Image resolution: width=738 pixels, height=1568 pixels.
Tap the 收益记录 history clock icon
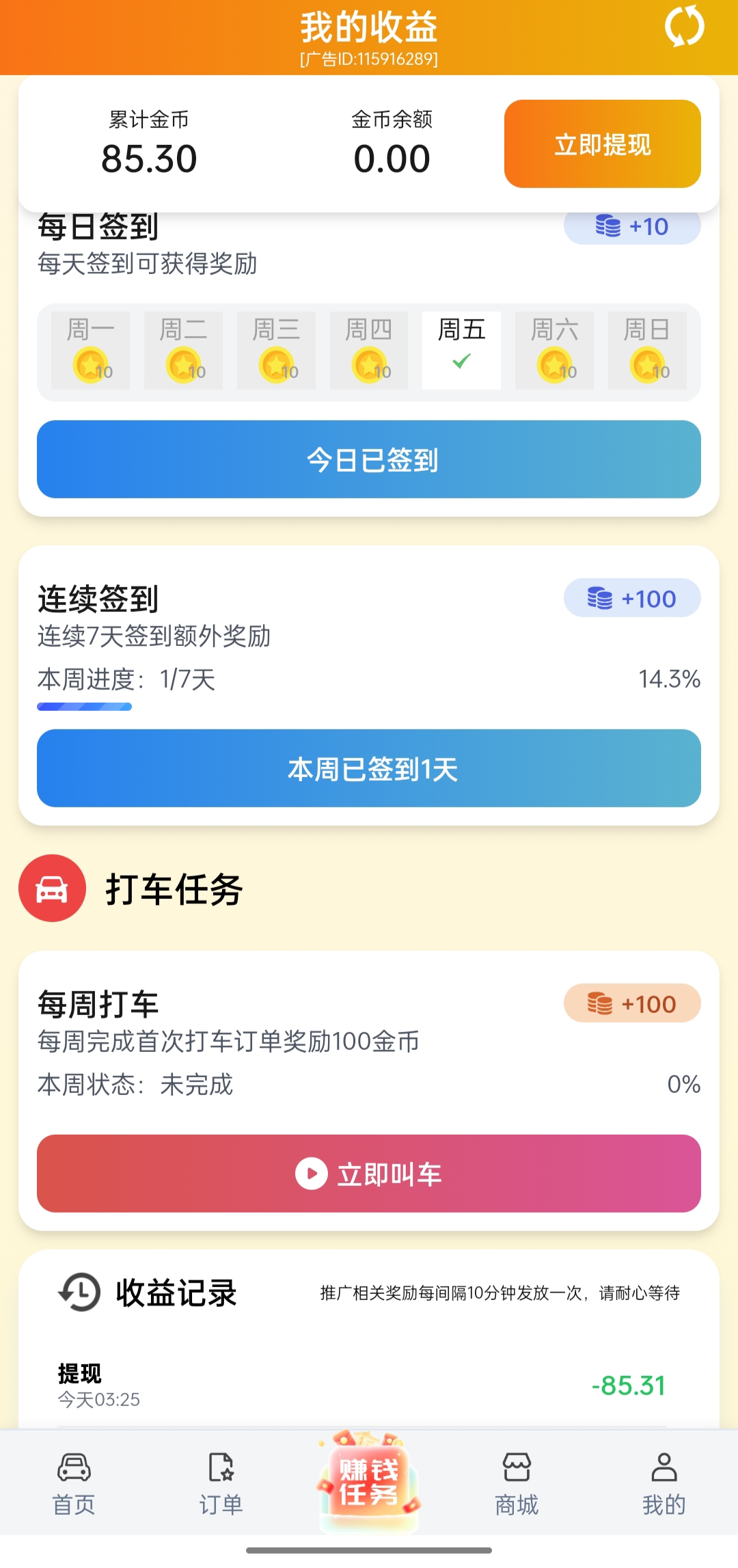(79, 1292)
